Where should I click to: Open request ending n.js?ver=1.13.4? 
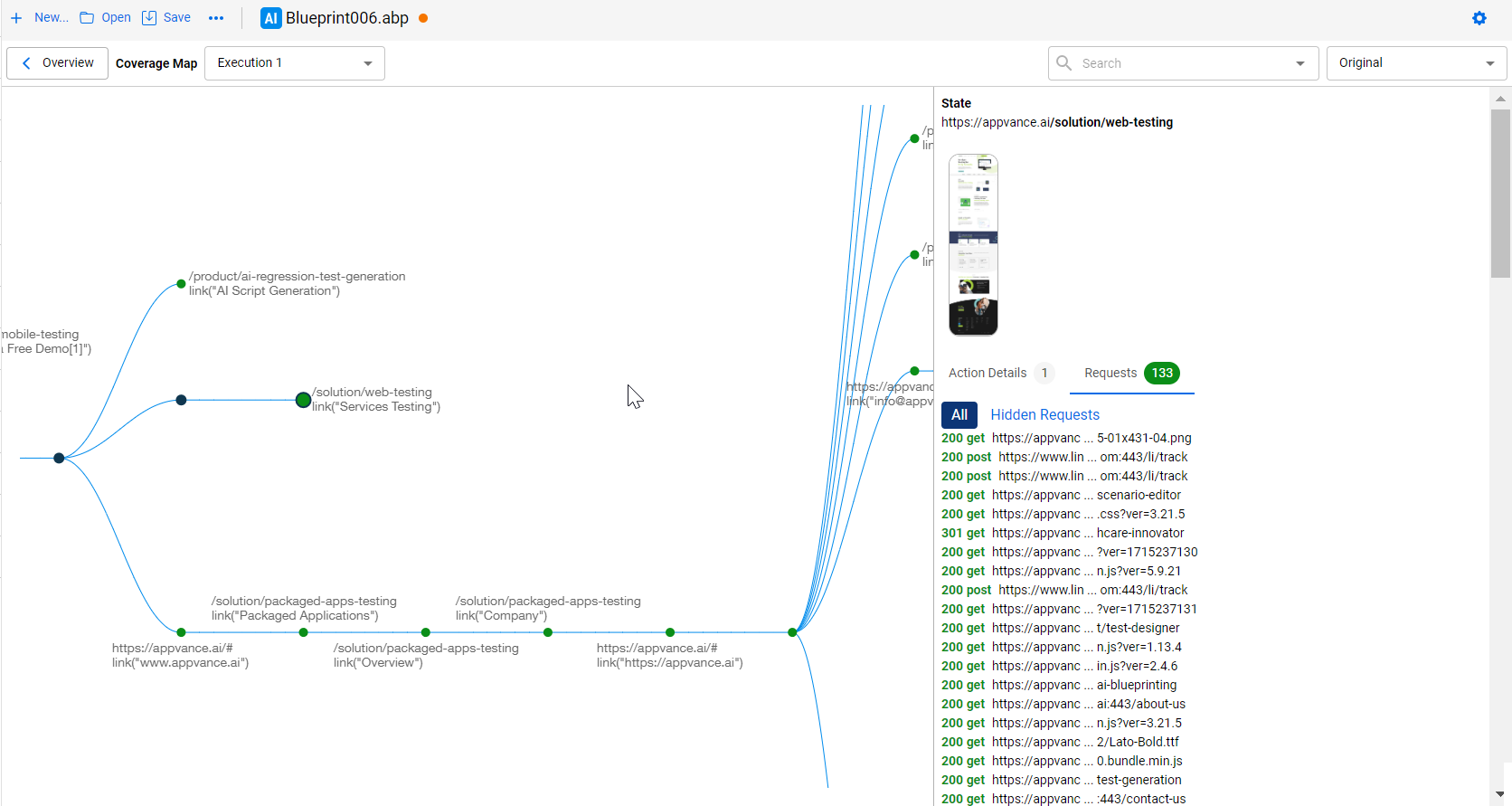(x=1062, y=647)
